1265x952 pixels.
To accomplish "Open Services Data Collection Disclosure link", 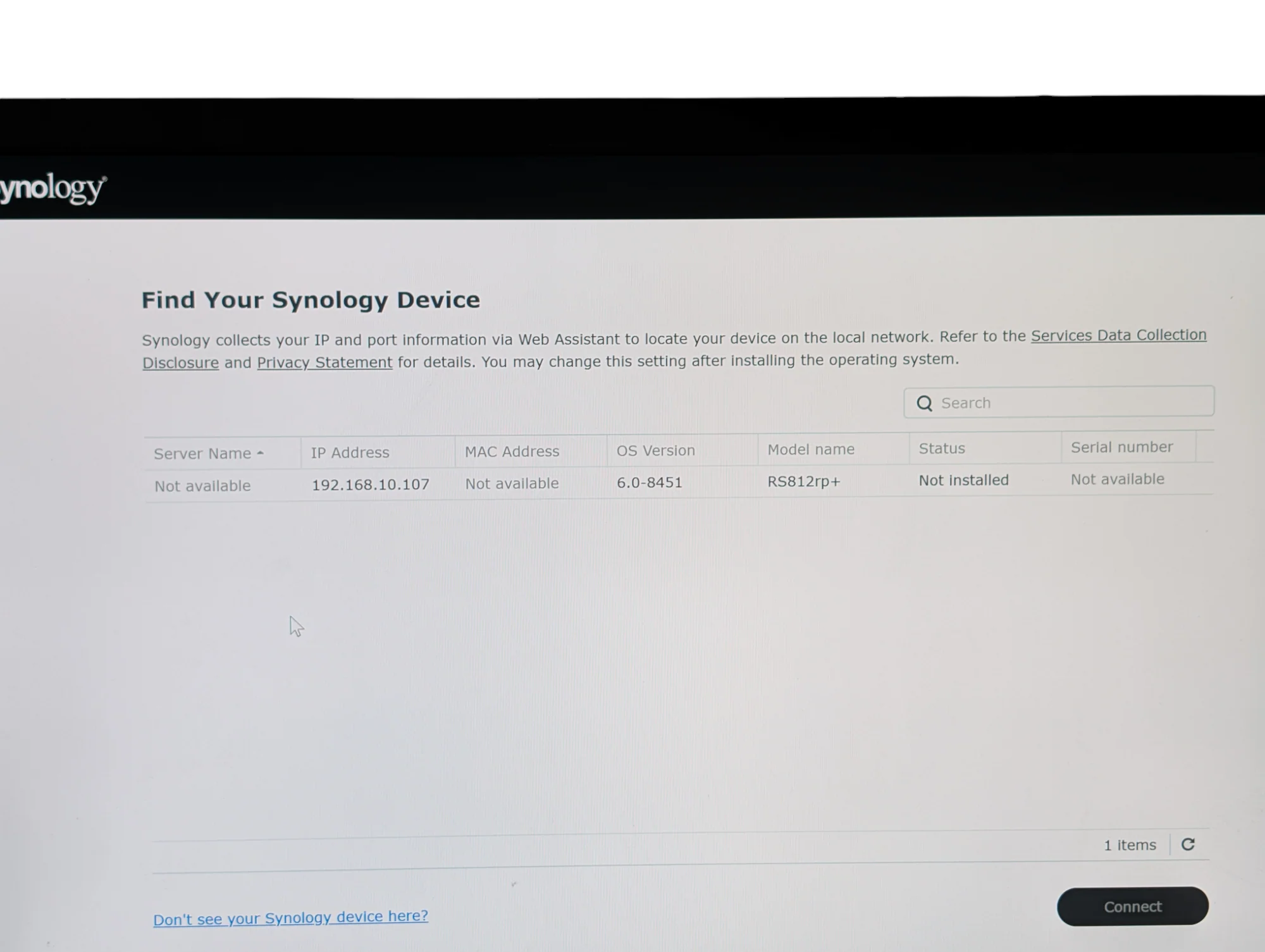I will (x=1118, y=335).
